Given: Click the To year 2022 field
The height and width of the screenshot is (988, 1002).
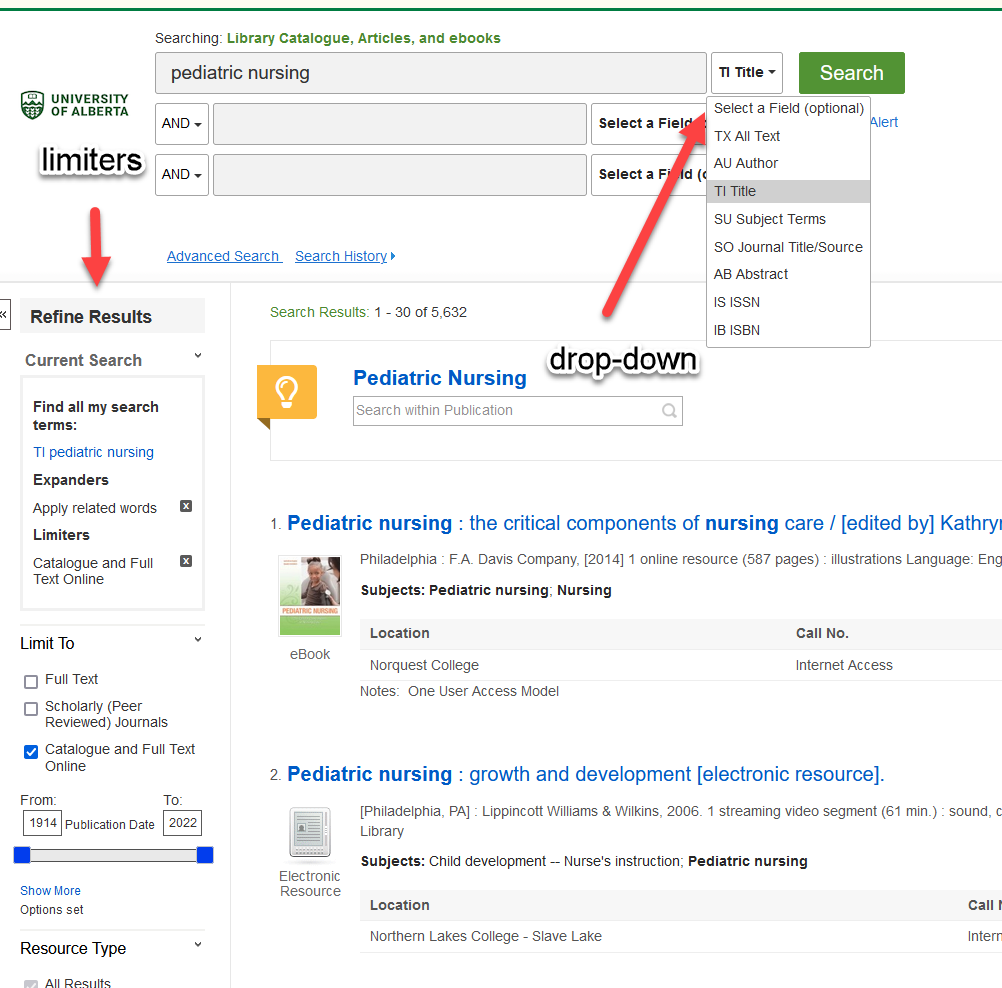Looking at the screenshot, I should pos(183,823).
